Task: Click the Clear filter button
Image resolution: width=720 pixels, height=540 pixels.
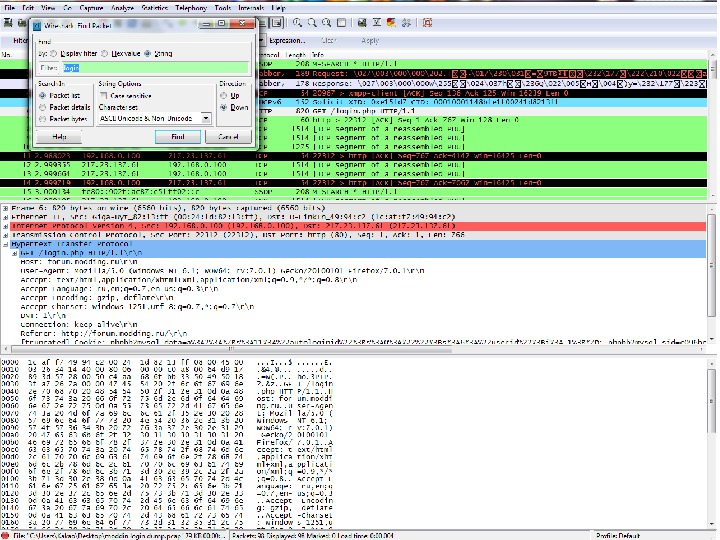Action: 329,40
